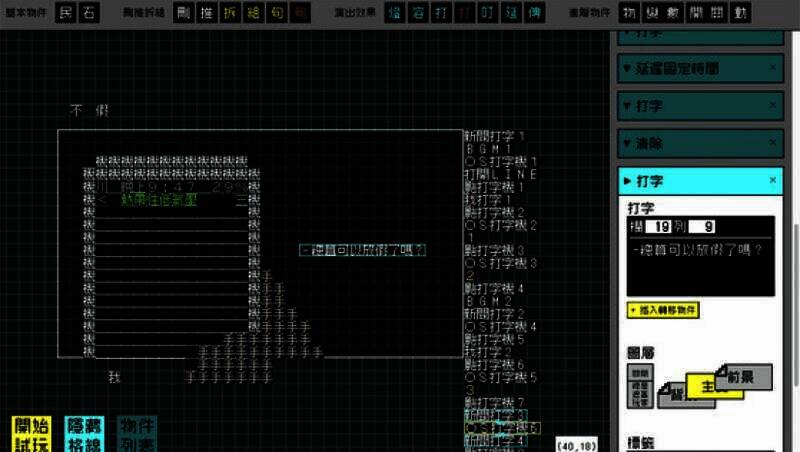Viewport: 800px width, 452px height.
Task: Click the 民 icon in the top toolbar
Action: (66, 13)
